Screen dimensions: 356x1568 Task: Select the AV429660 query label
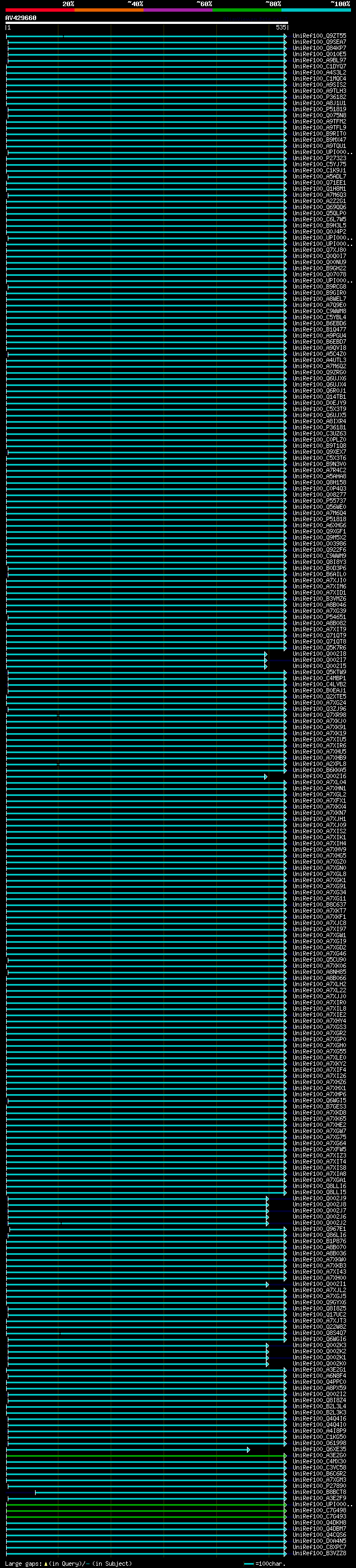pos(21,18)
